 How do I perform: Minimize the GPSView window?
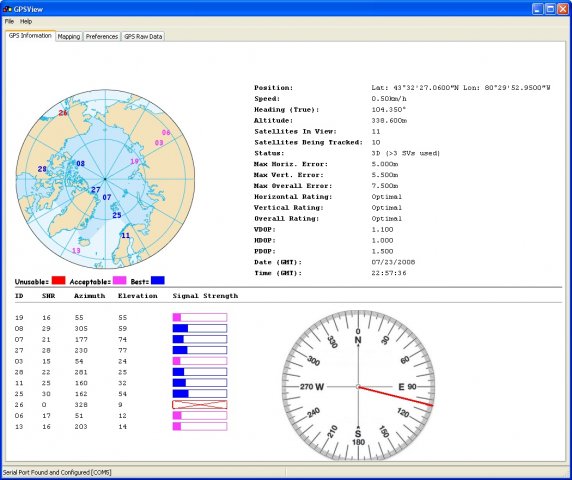[537, 9]
